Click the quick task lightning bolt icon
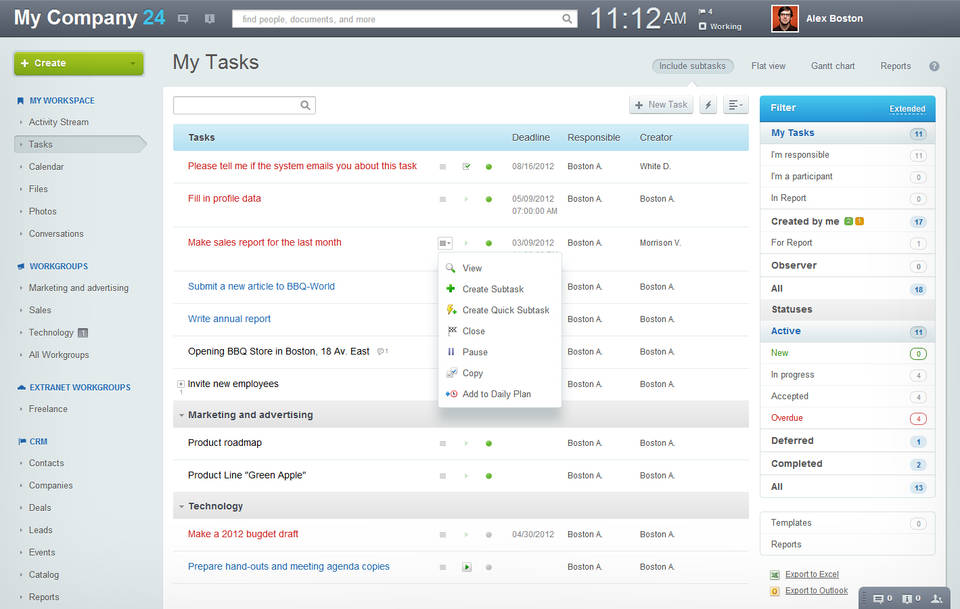 click(x=708, y=105)
